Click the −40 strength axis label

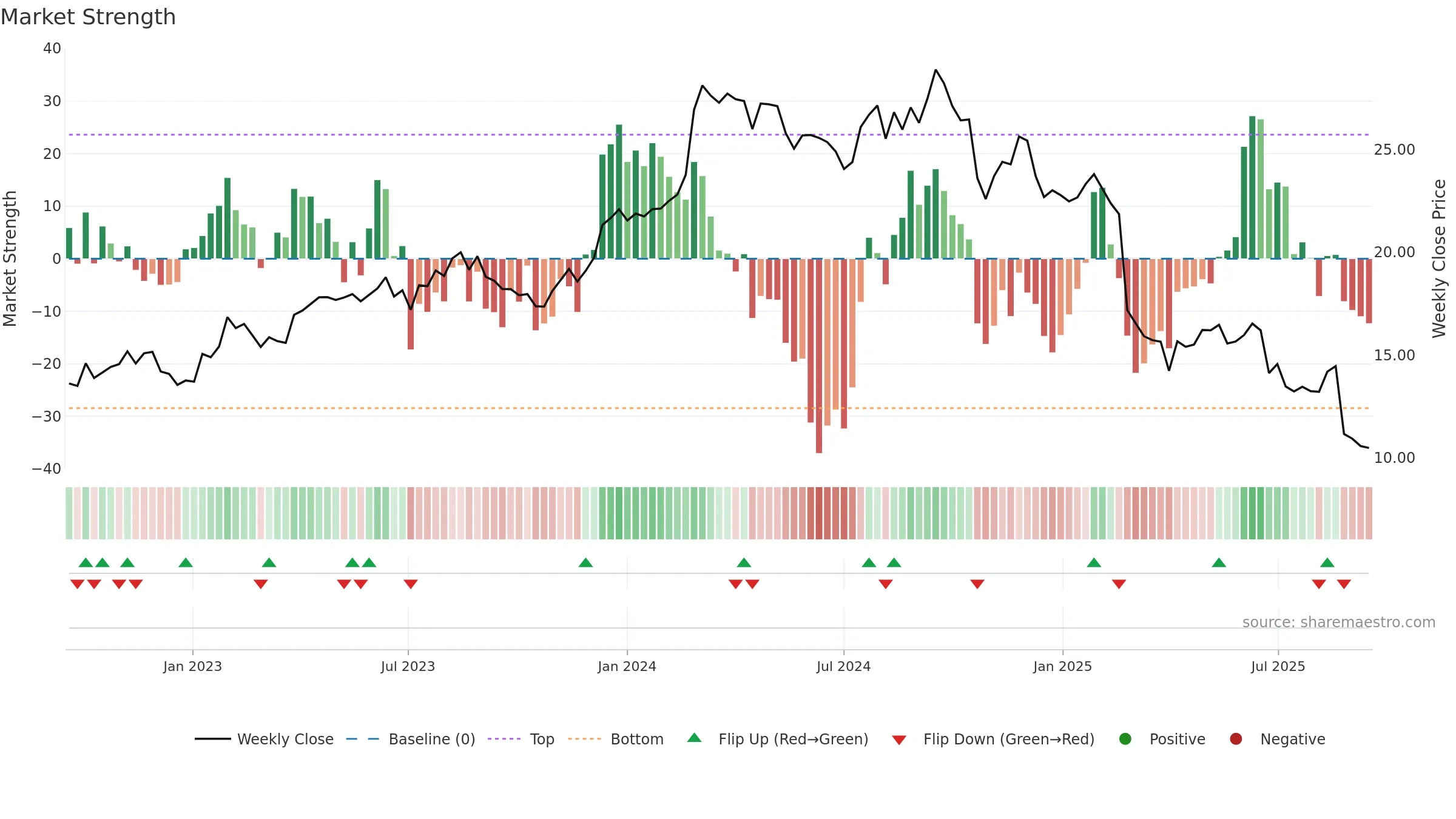46,469
